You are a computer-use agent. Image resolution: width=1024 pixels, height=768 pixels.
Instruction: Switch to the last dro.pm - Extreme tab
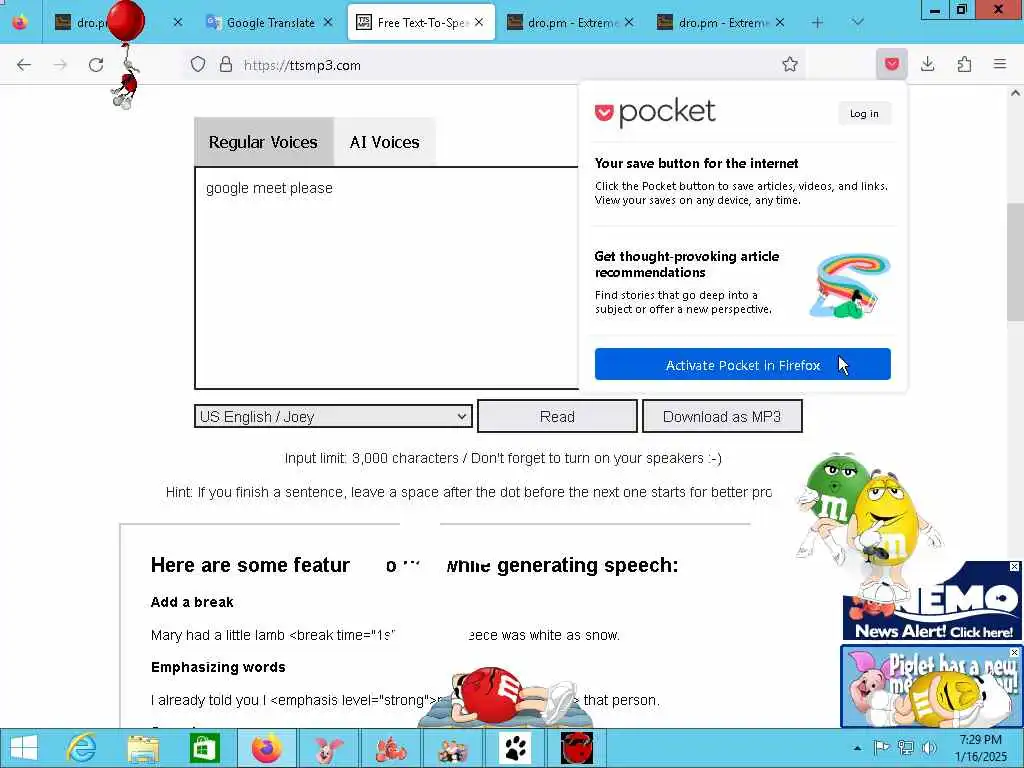pos(723,23)
